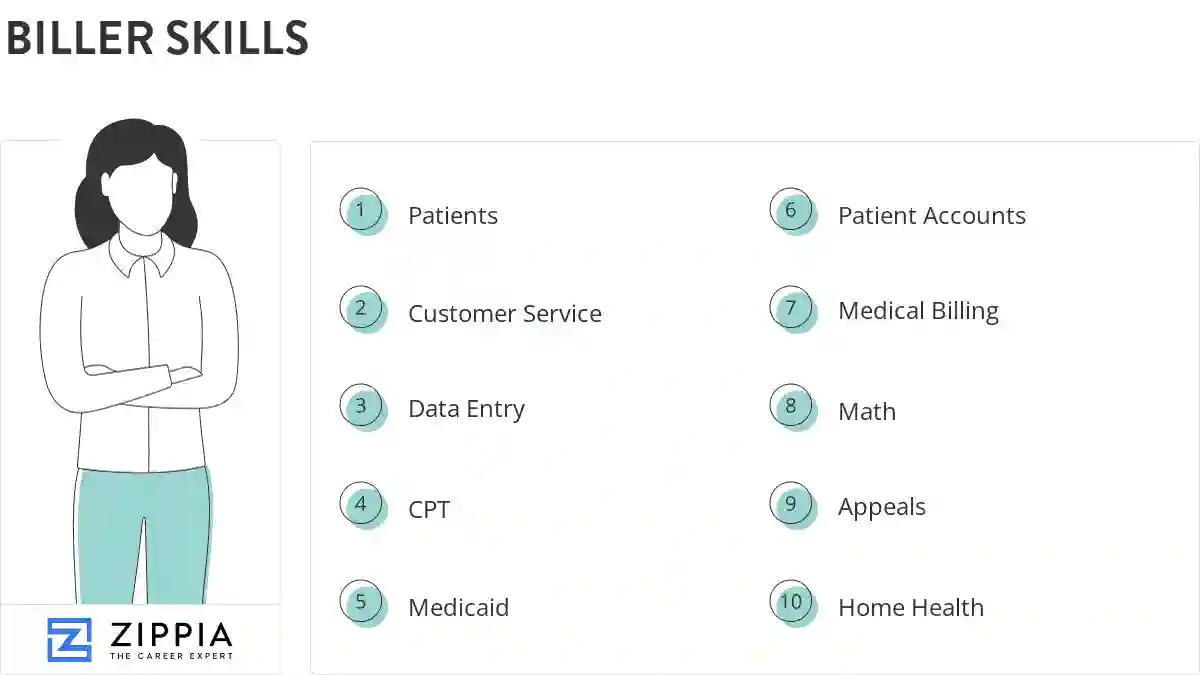This screenshot has width=1200, height=675.
Task: Select the number 5 circle badge
Action: (361, 603)
